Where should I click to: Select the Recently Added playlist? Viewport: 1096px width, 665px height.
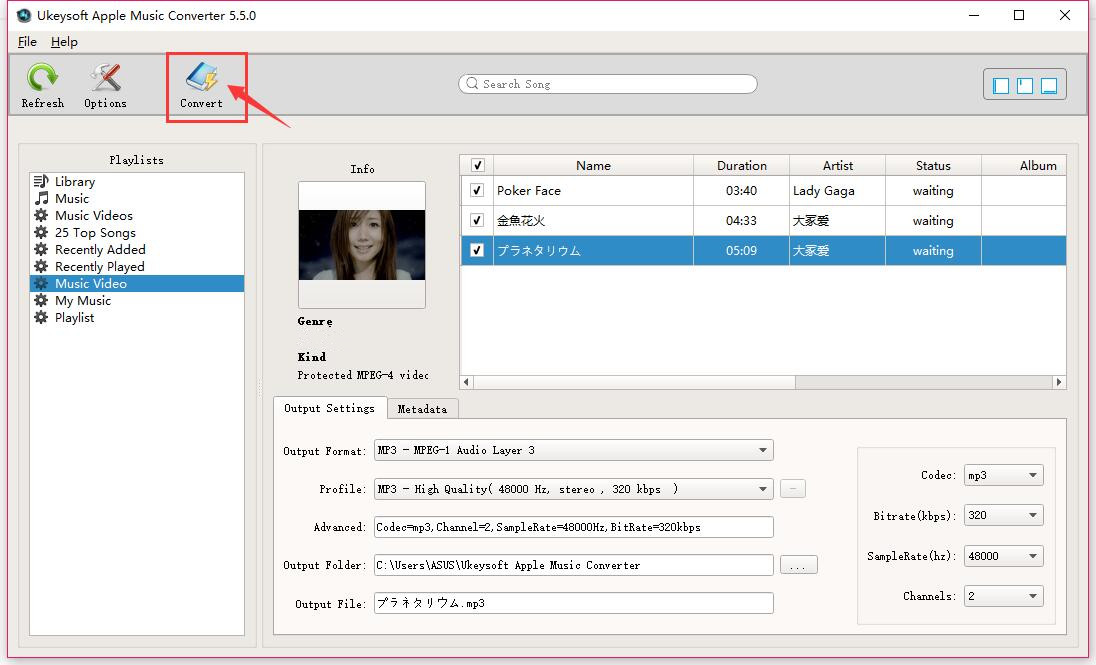(x=137, y=250)
